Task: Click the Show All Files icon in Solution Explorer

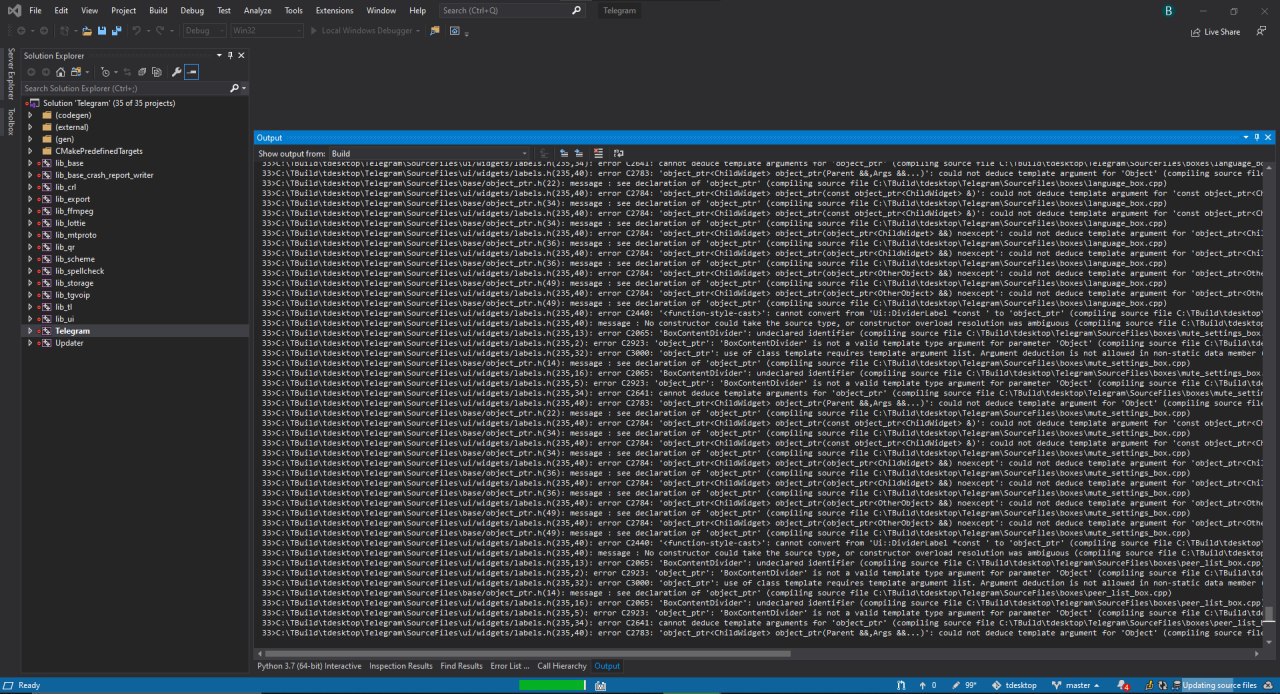Action: [157, 72]
